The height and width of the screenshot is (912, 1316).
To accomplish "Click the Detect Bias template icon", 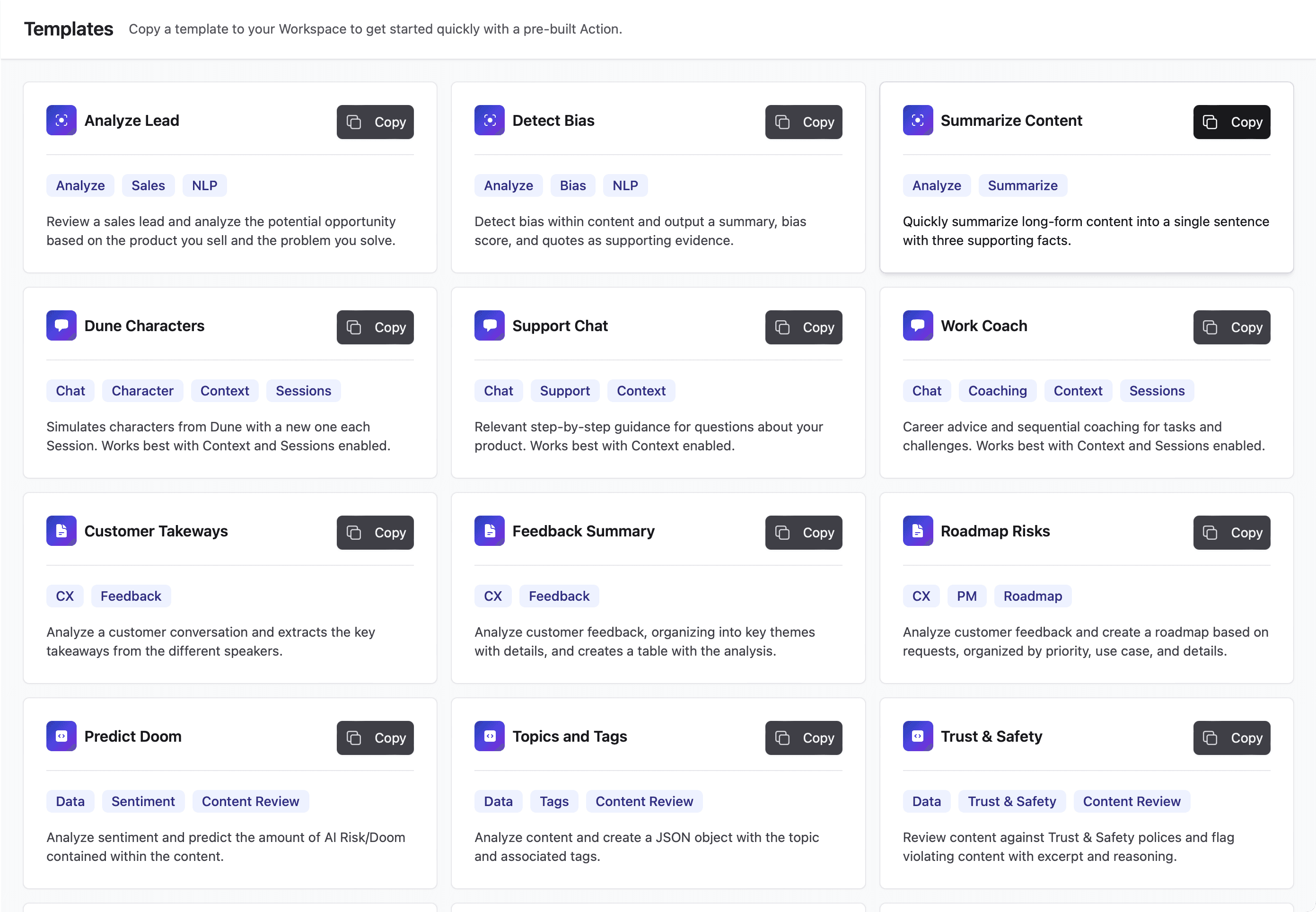I will (489, 120).
